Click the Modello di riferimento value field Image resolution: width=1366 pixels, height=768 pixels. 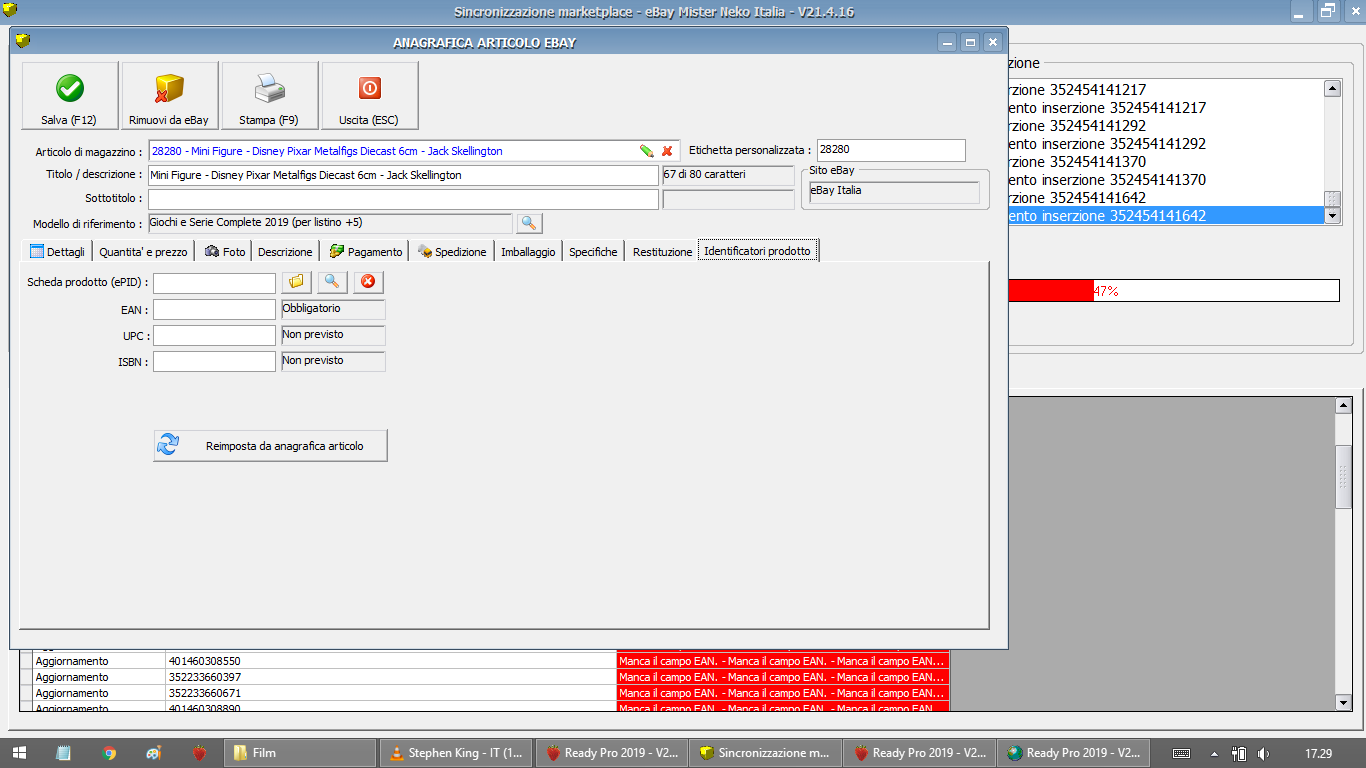tap(330, 223)
